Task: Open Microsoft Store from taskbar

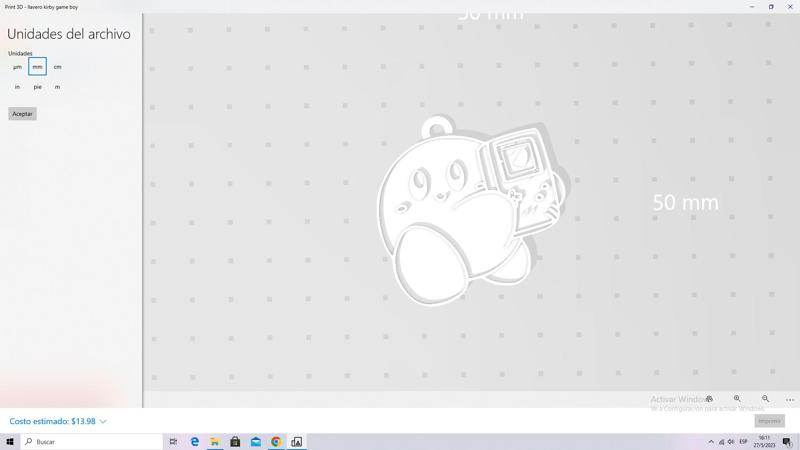Action: (235, 442)
